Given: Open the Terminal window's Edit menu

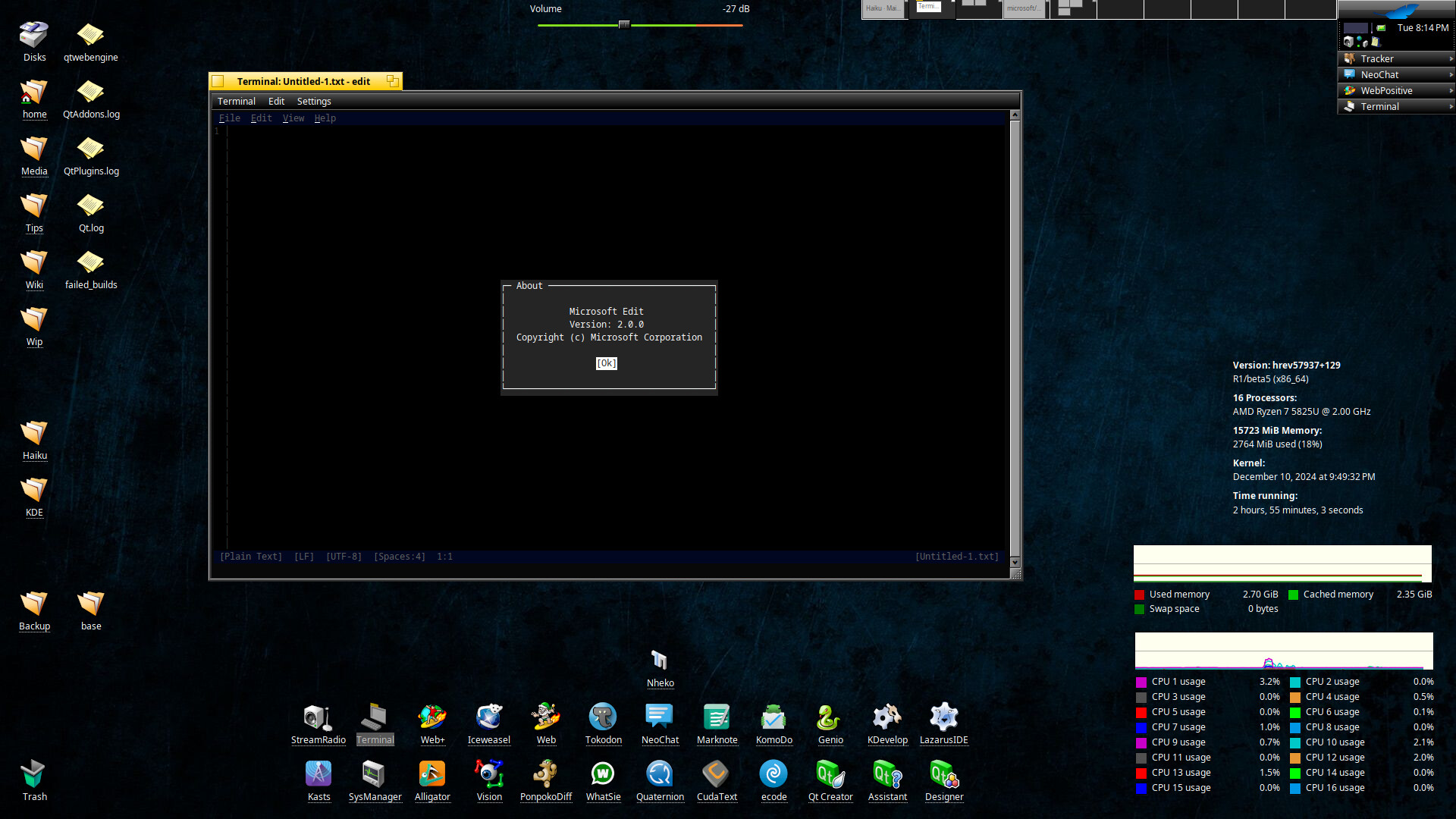Looking at the screenshot, I should (276, 102).
